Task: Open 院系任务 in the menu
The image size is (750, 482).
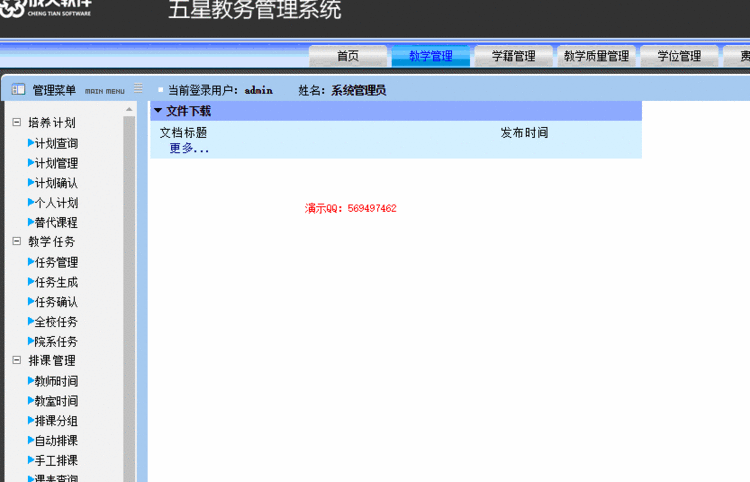Action: pyautogui.click(x=56, y=341)
